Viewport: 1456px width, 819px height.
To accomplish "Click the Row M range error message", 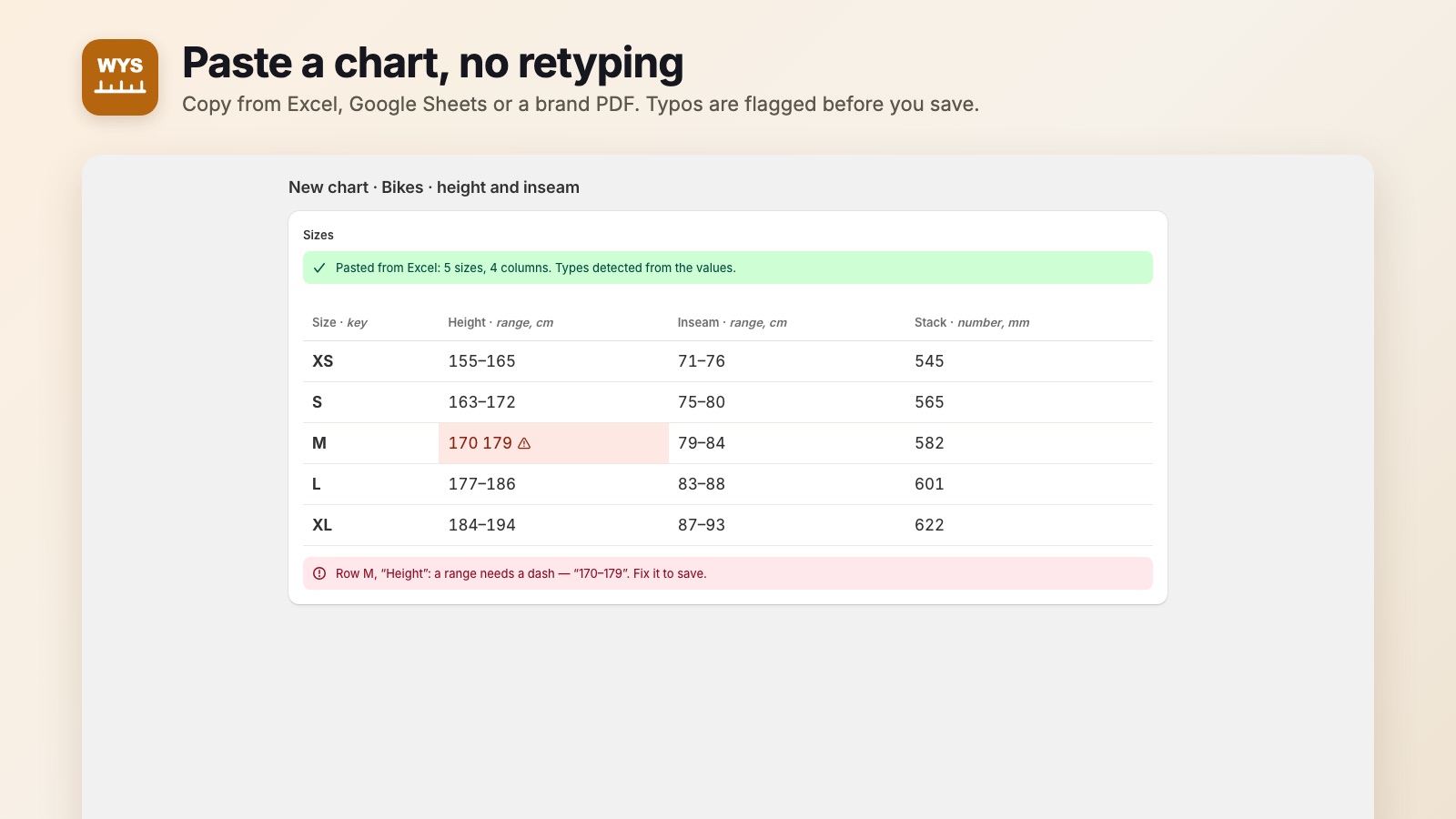I will [728, 573].
